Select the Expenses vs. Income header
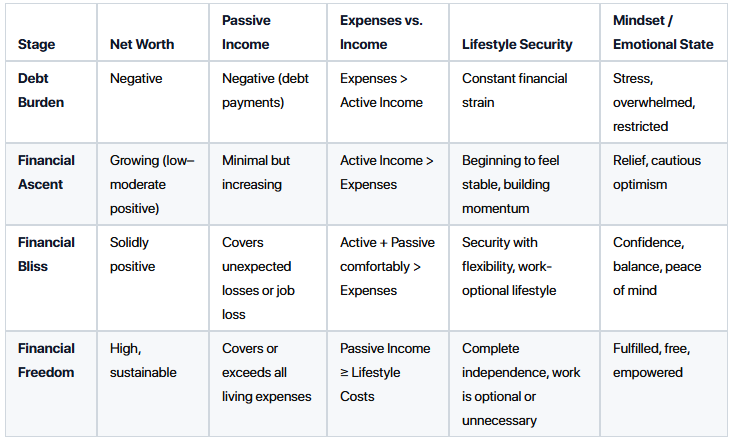The width and height of the screenshot is (735, 442). click(381, 32)
